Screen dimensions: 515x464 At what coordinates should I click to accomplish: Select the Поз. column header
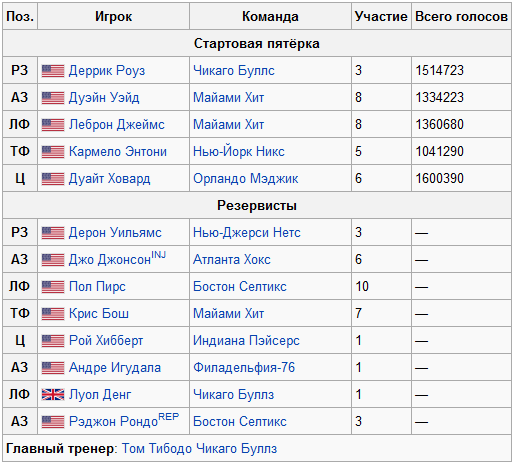[20, 16]
